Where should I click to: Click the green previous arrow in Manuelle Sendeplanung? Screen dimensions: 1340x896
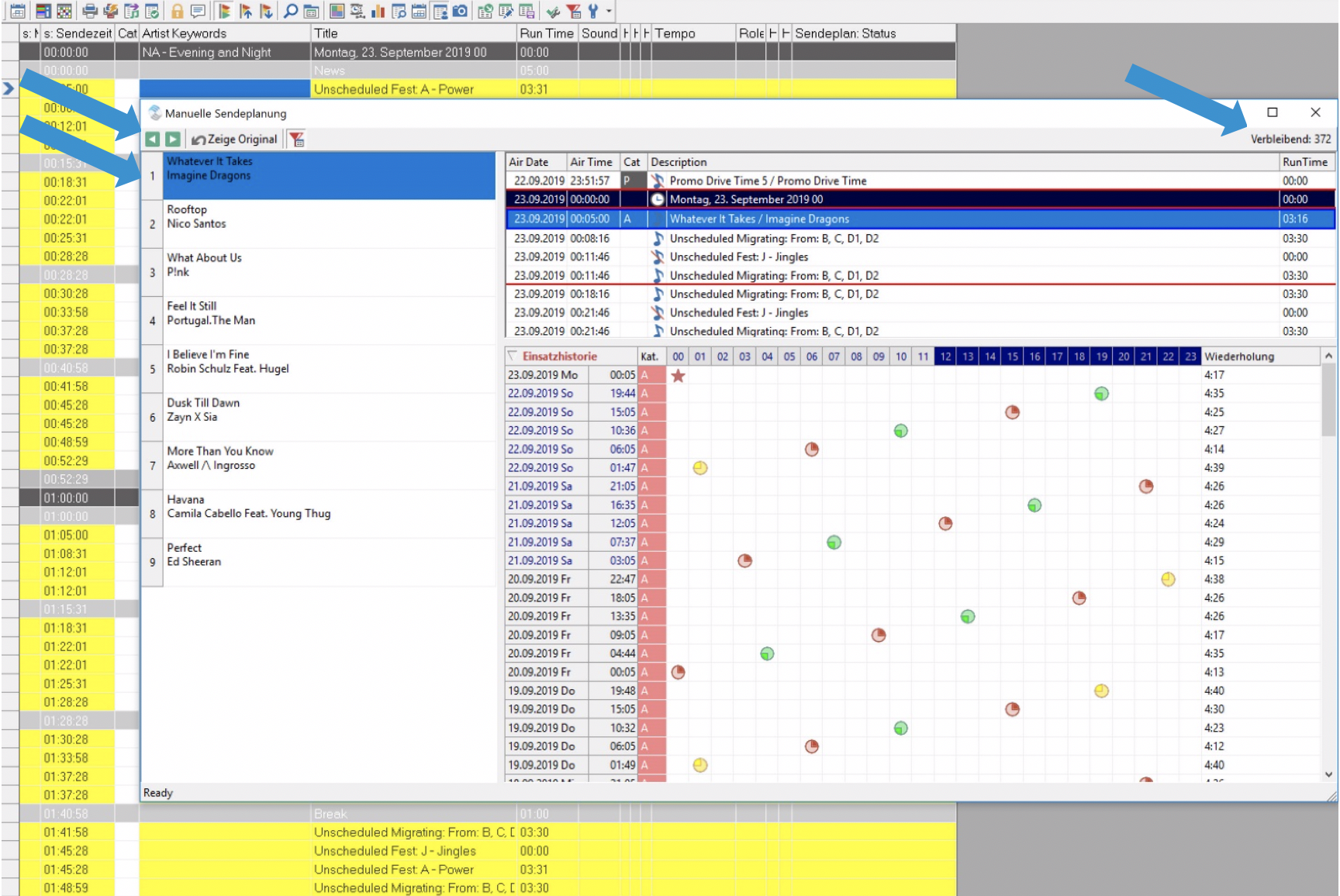[x=152, y=140]
